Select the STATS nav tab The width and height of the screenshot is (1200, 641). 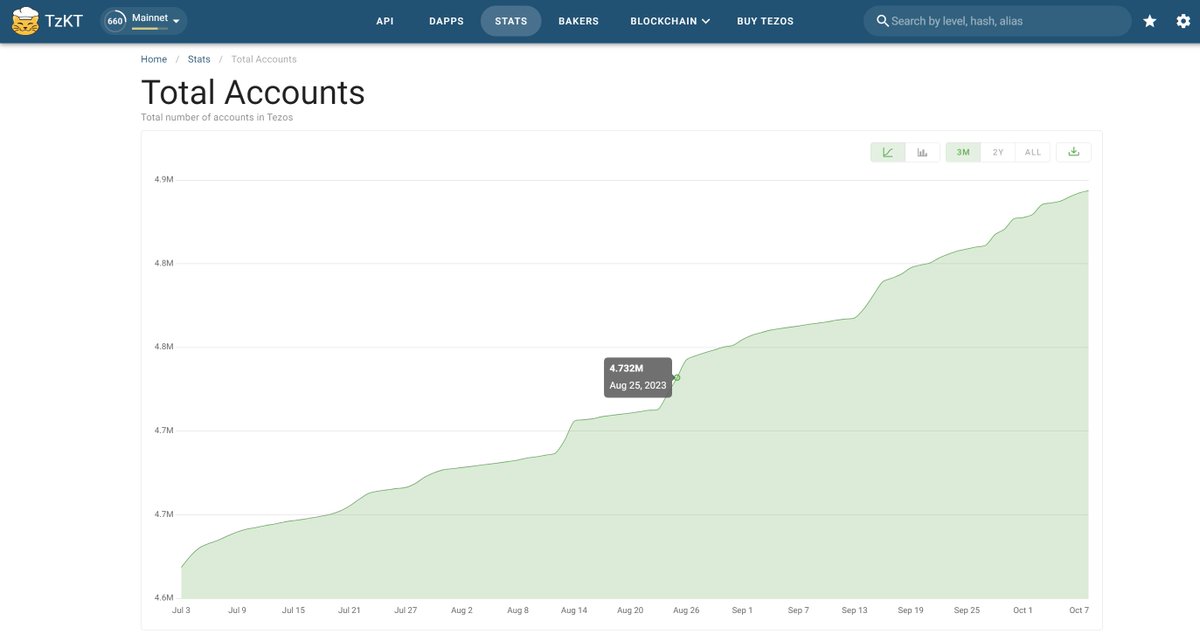(x=511, y=21)
